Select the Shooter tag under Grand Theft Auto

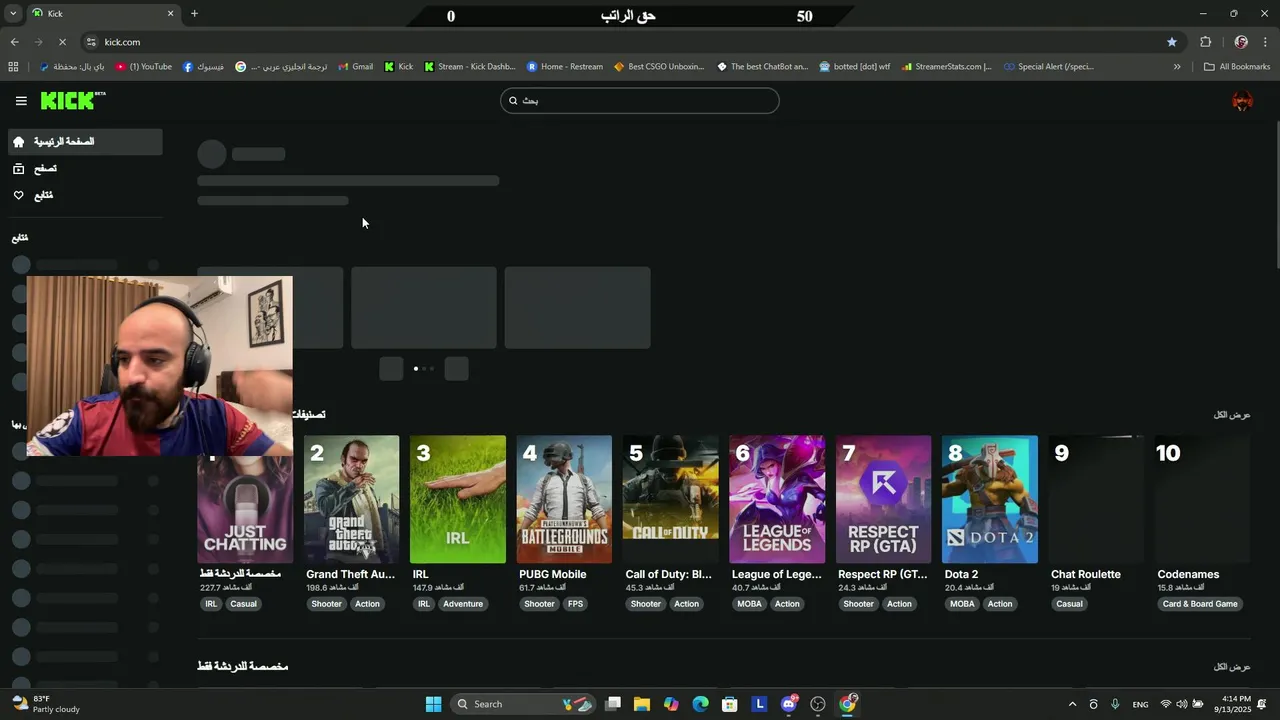coord(326,604)
